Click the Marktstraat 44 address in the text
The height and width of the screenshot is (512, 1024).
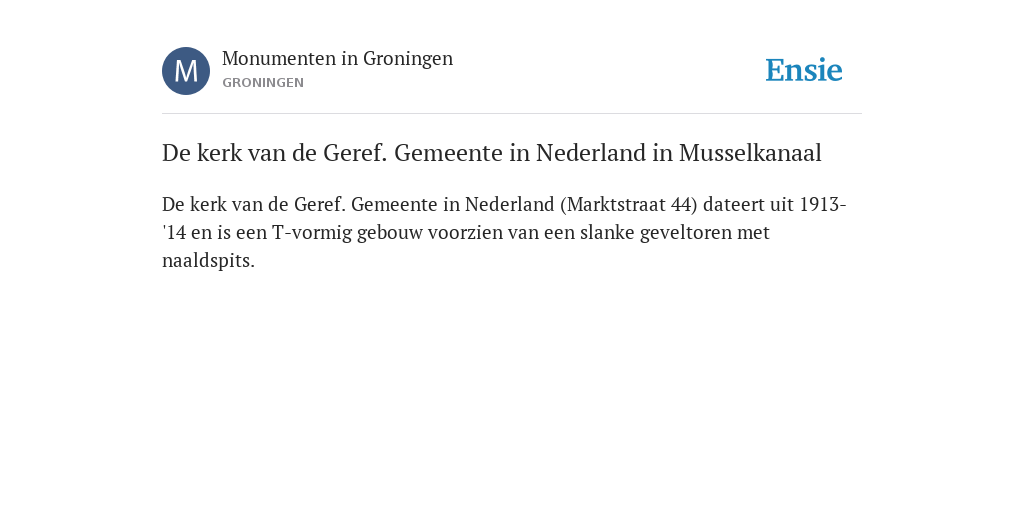[629, 204]
